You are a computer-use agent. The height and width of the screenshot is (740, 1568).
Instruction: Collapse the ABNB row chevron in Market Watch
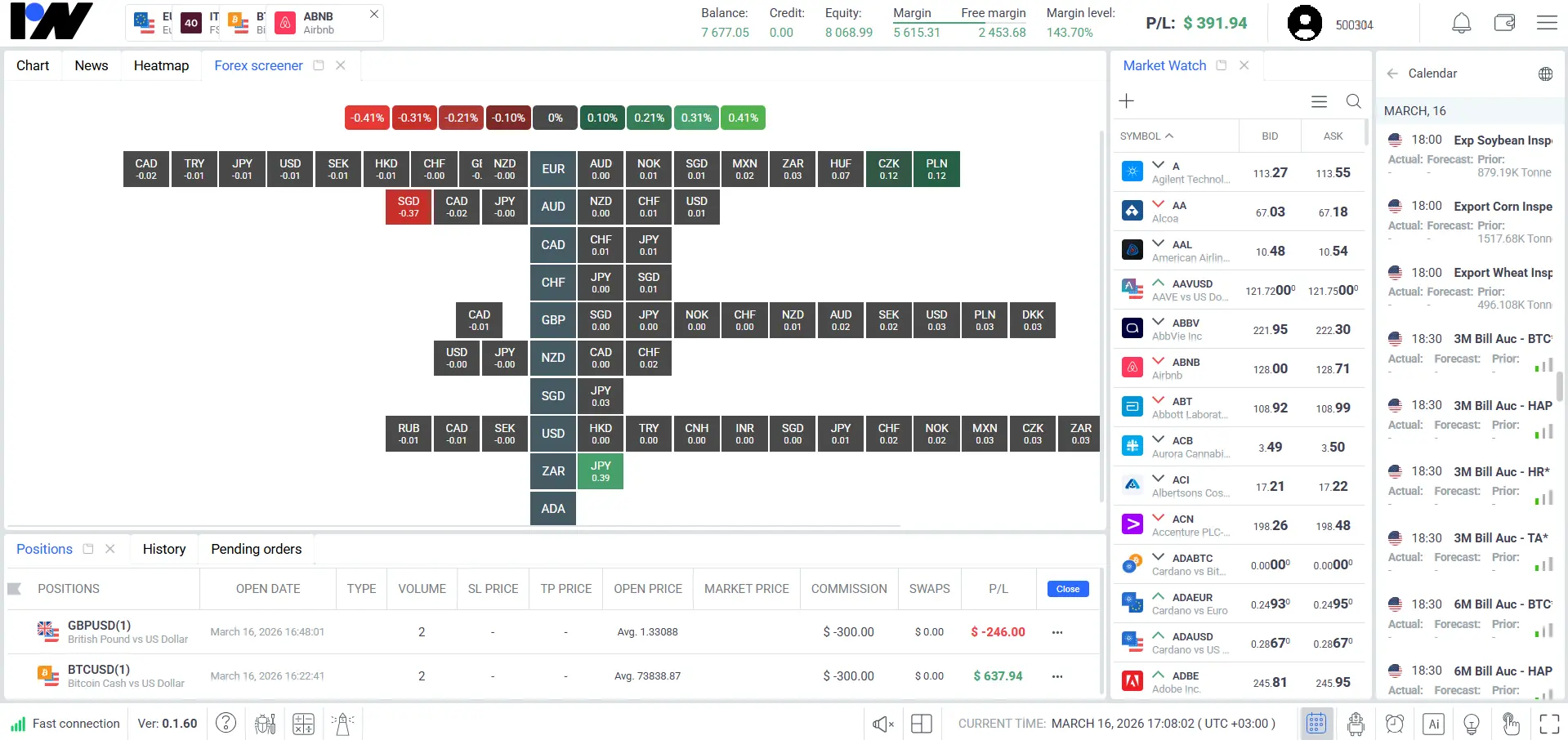[x=1158, y=362]
